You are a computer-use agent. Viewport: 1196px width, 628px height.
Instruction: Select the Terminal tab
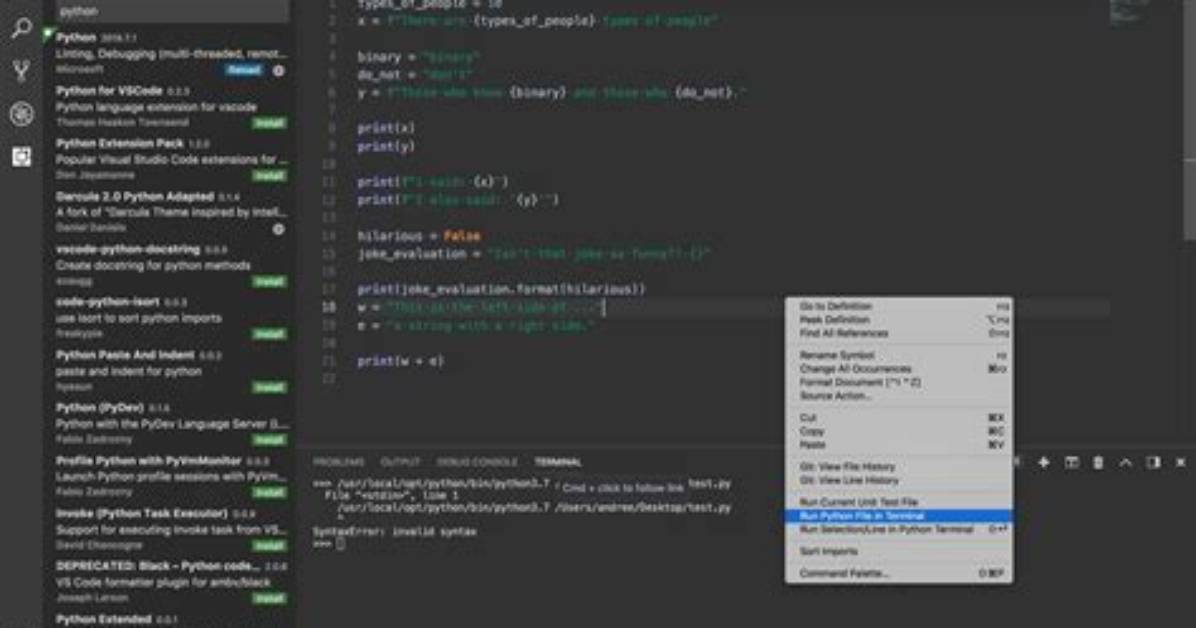pyautogui.click(x=558, y=462)
